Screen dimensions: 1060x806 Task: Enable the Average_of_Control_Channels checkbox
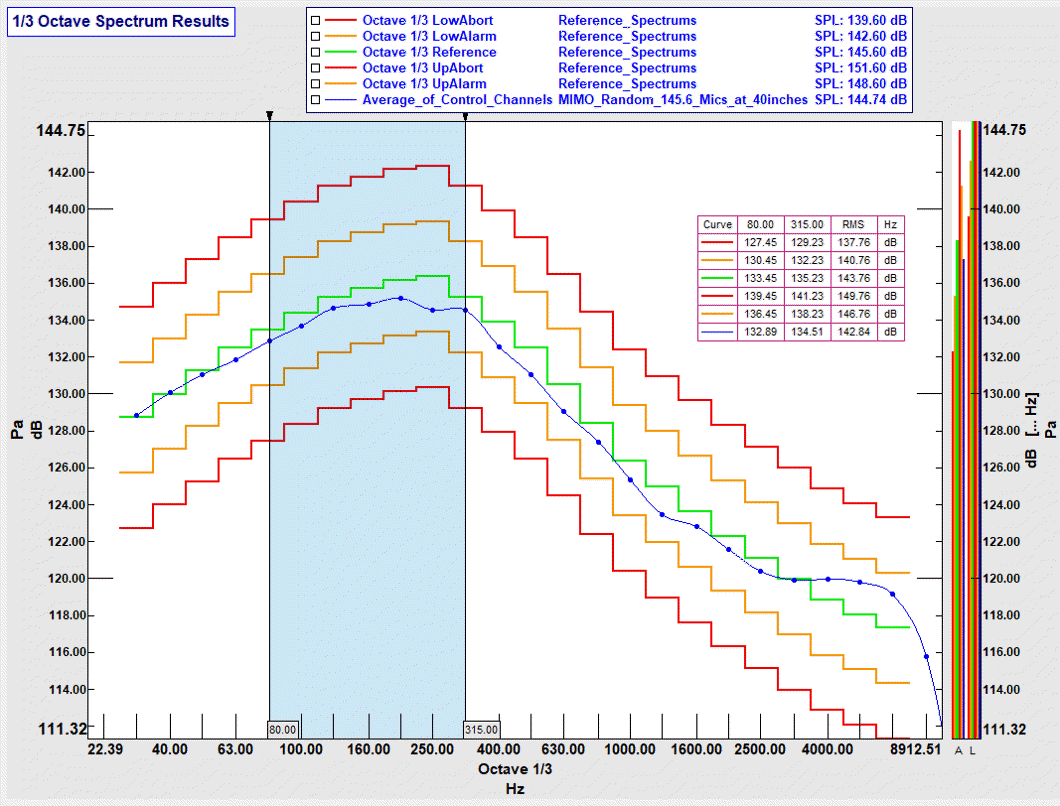pyautogui.click(x=314, y=100)
